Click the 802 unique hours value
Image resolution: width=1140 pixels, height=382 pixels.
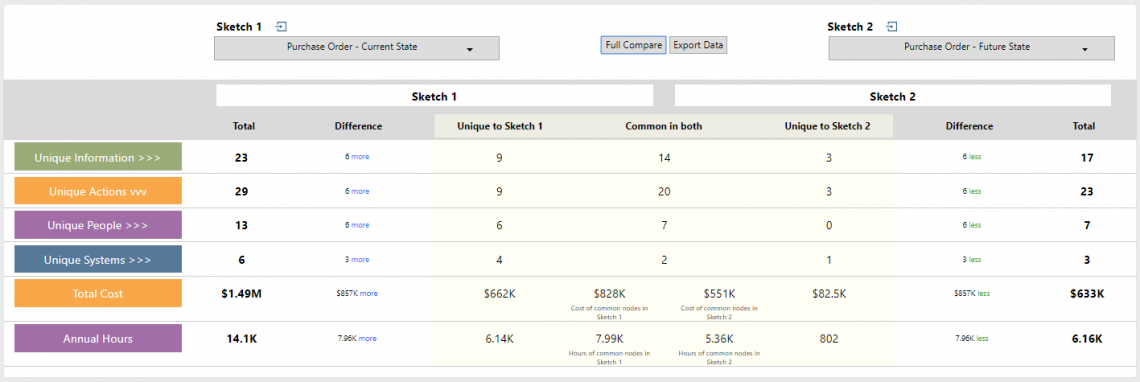(x=829, y=338)
